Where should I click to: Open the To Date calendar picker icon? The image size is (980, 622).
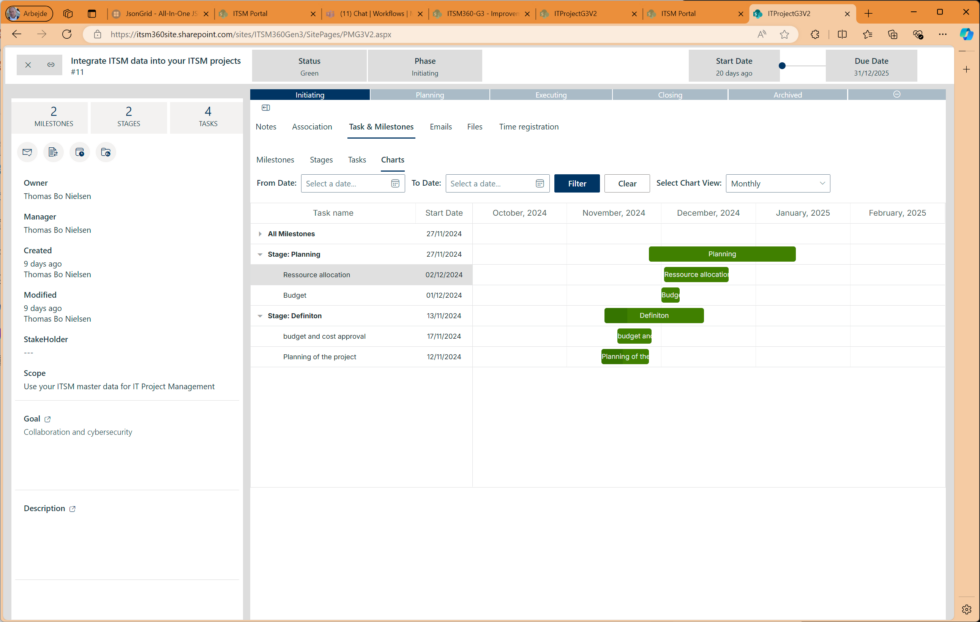pos(539,183)
